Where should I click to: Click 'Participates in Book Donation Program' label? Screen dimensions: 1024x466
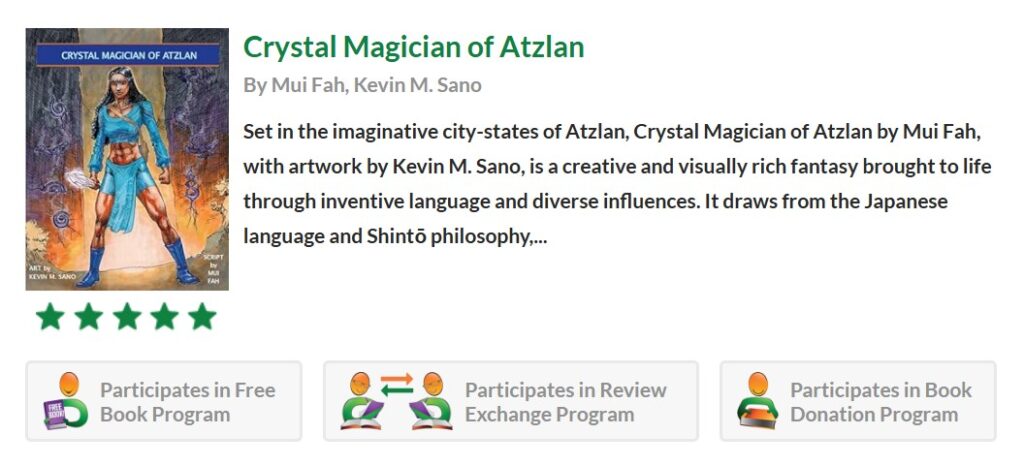[881, 402]
